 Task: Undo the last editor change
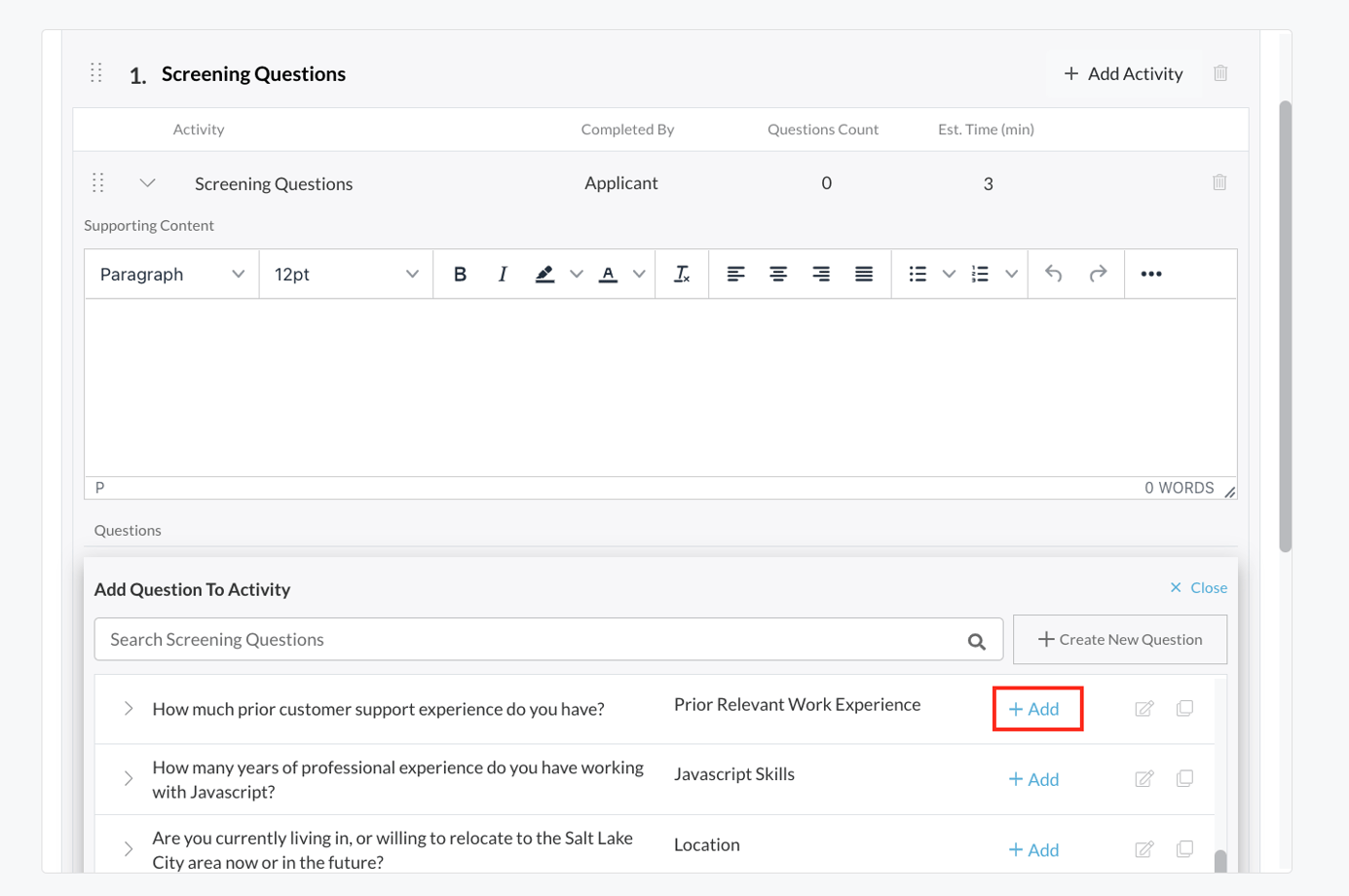pyautogui.click(x=1053, y=274)
